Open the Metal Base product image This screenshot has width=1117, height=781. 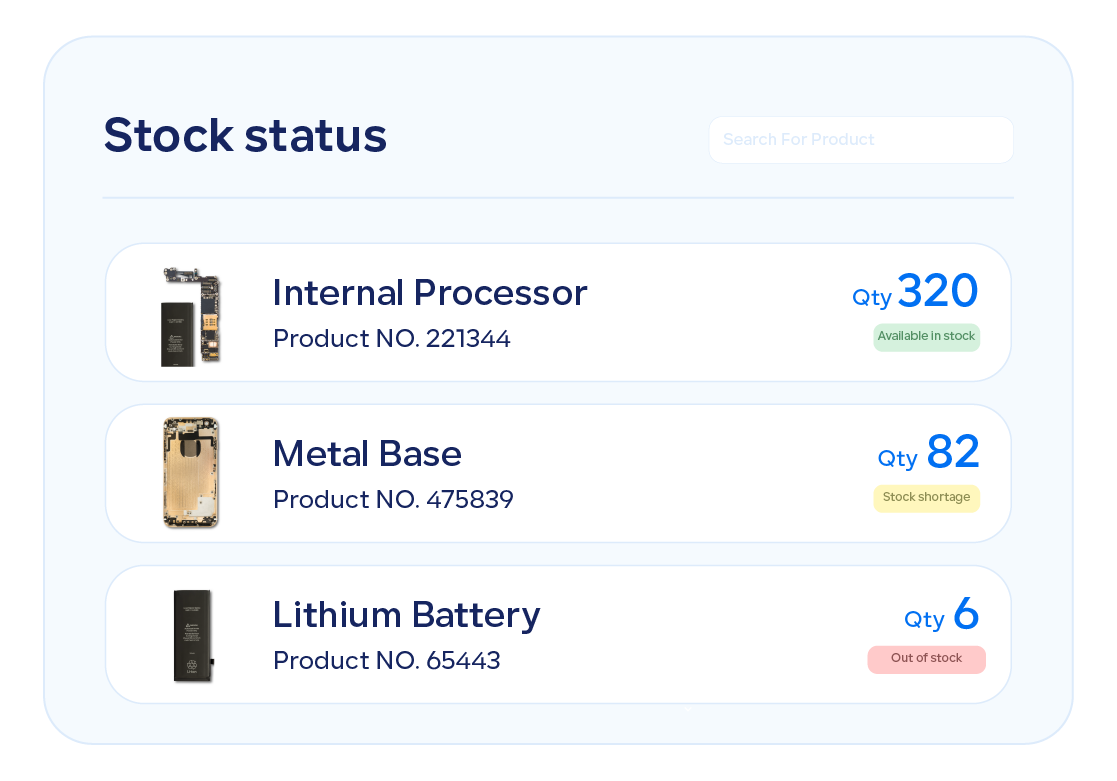191,473
